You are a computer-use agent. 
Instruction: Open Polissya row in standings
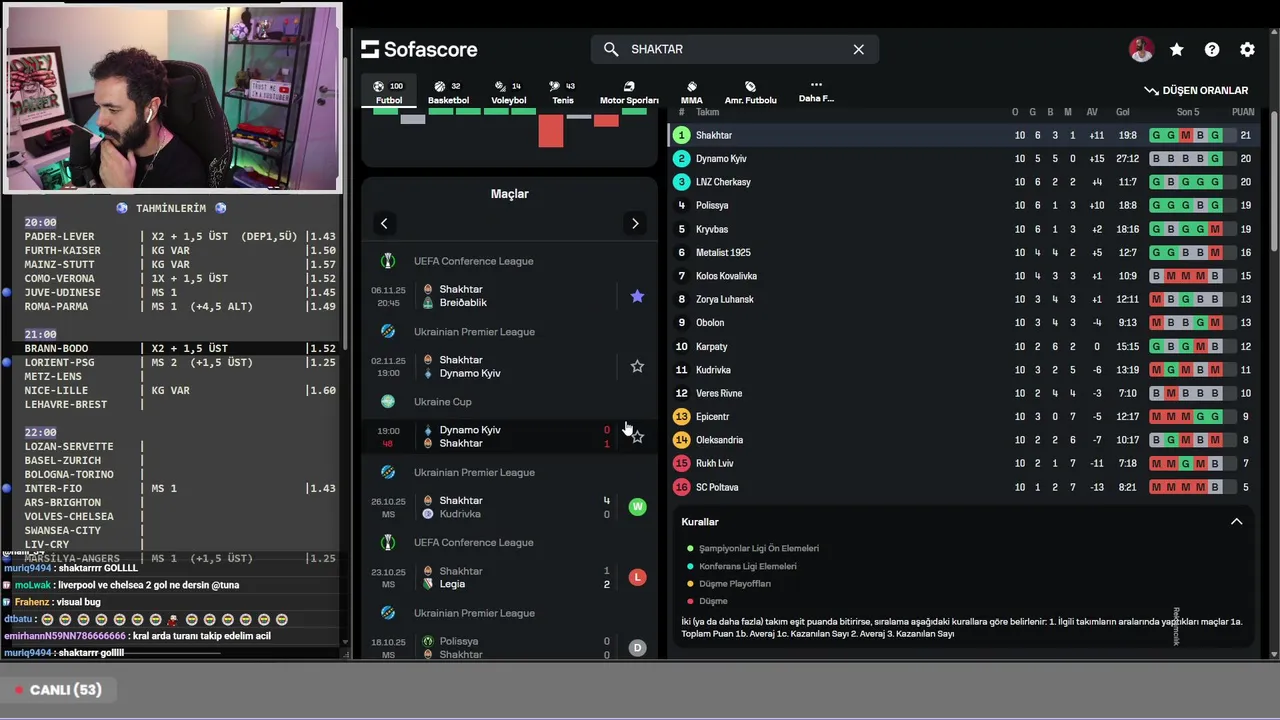[966, 205]
